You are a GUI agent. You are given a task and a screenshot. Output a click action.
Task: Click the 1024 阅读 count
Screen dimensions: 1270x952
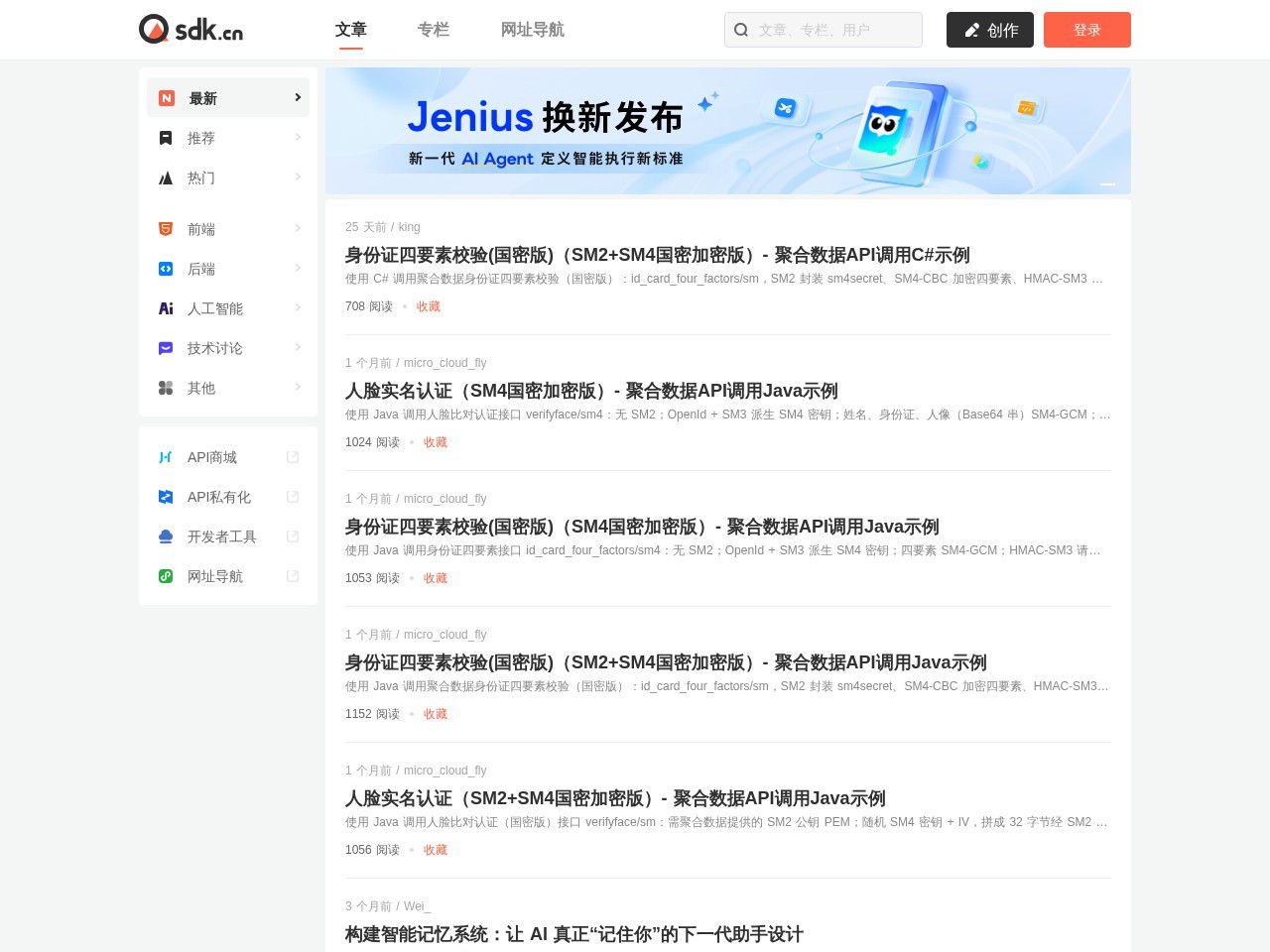pos(372,442)
